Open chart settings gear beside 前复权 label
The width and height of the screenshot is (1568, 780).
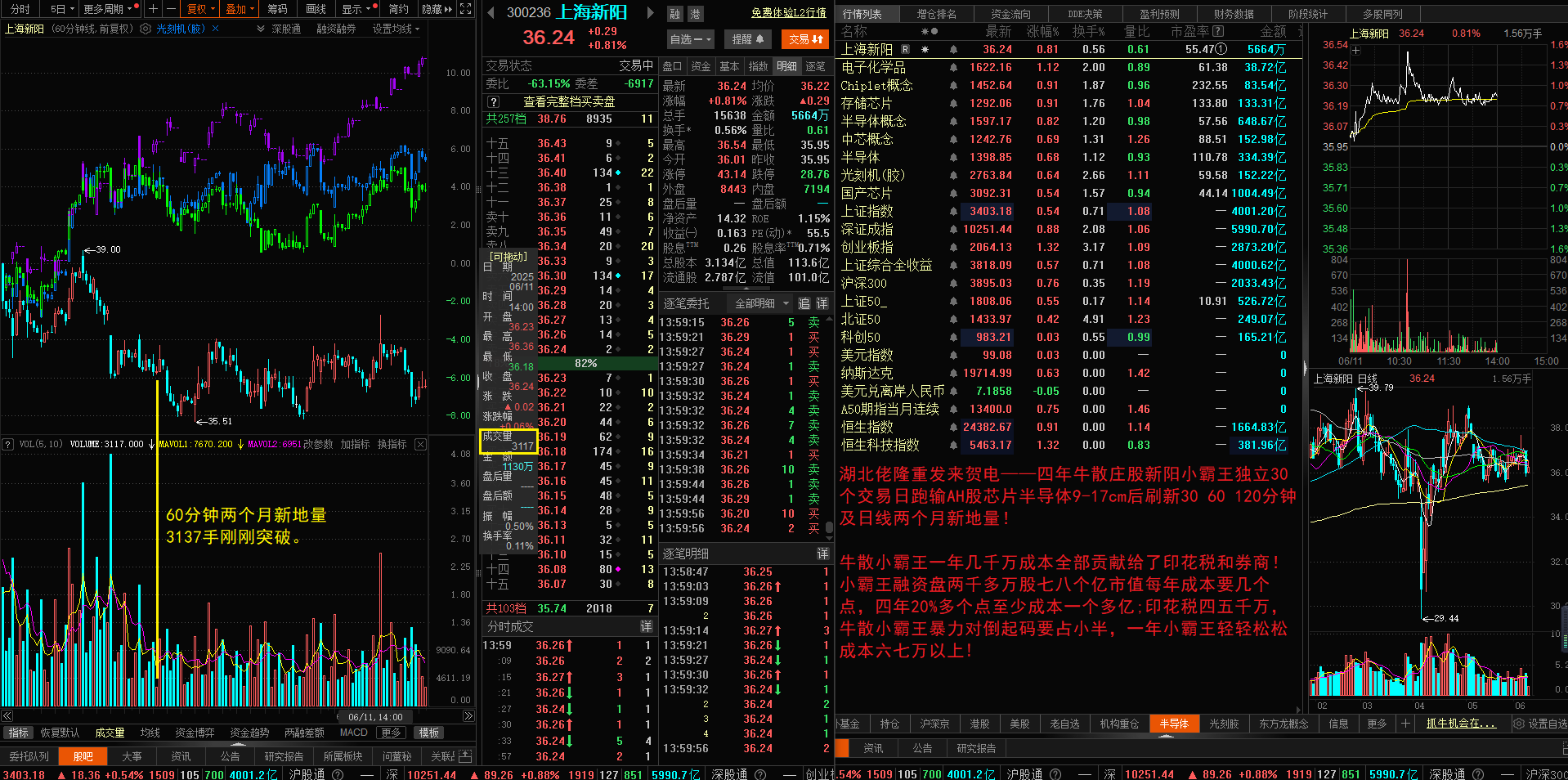click(146, 29)
